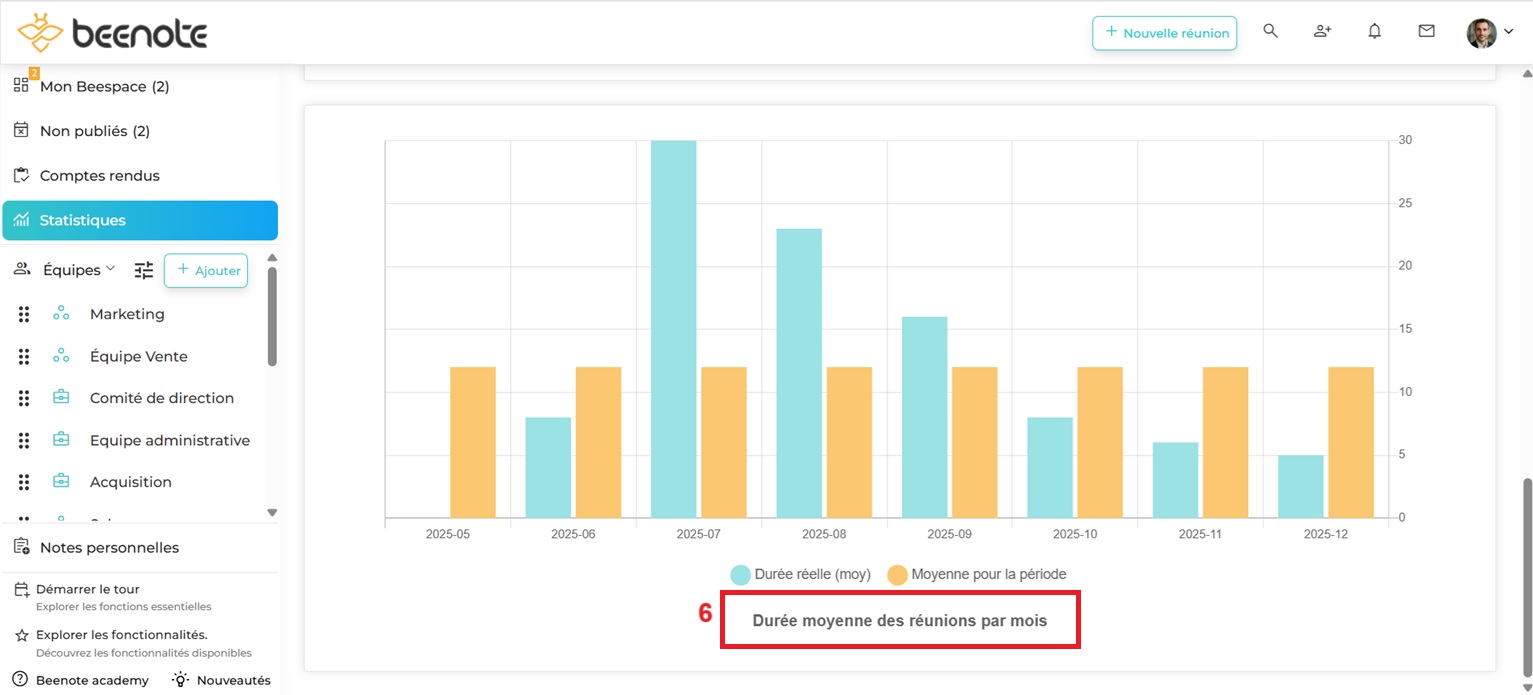Click the Notes personnelles icon
1533x695 pixels.
pyautogui.click(x=20, y=546)
